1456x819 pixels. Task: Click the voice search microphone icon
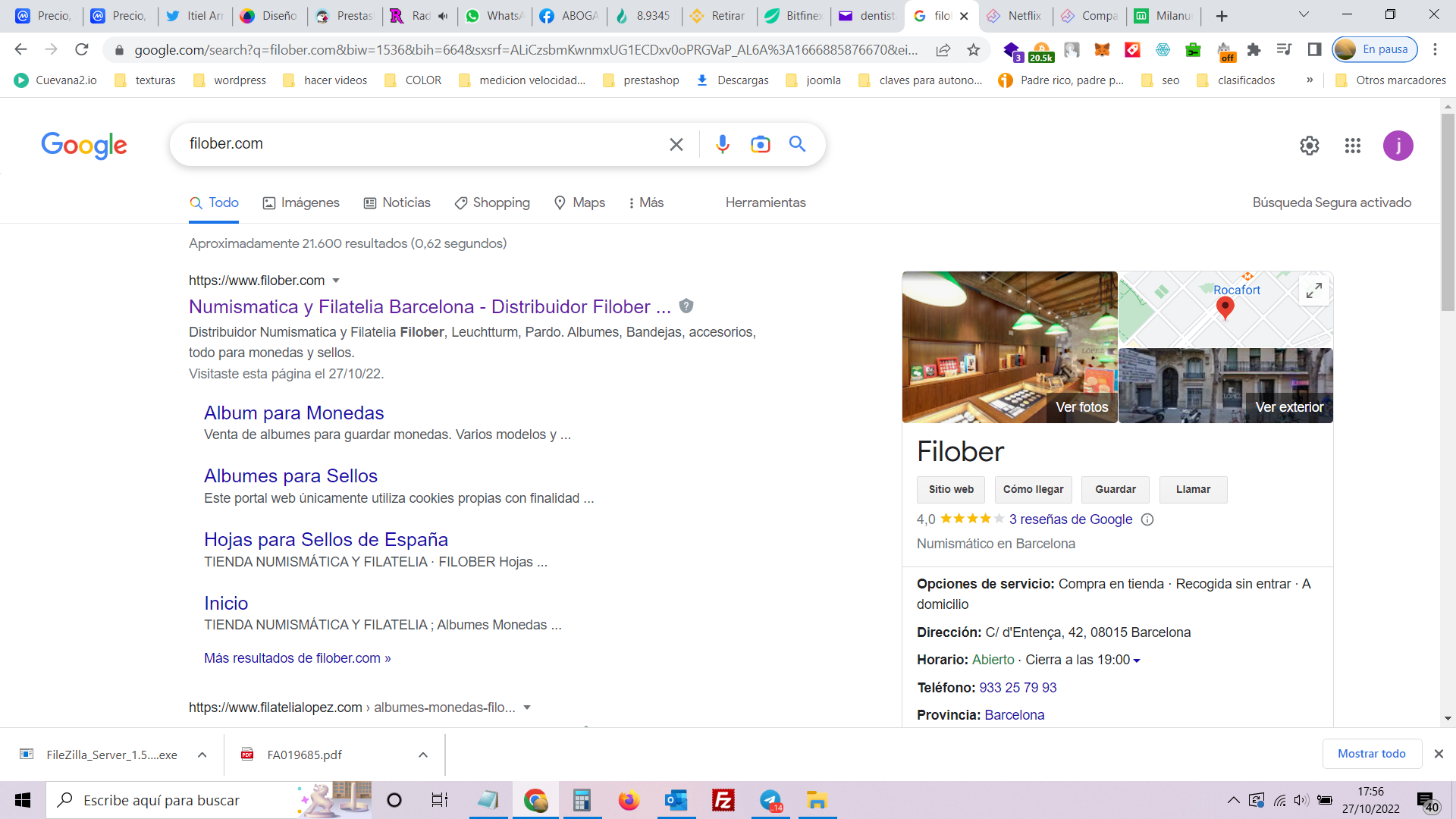tap(722, 144)
